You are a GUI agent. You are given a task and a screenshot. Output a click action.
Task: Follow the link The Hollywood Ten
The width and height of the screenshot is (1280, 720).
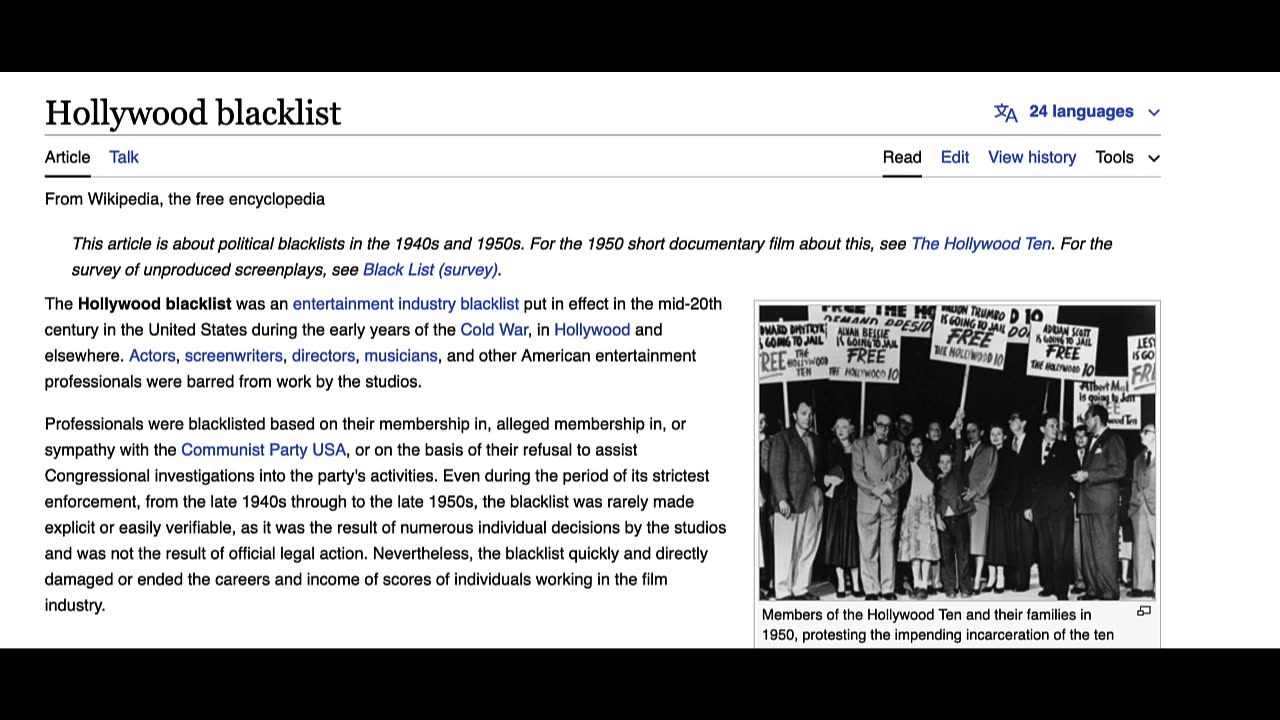pos(981,244)
